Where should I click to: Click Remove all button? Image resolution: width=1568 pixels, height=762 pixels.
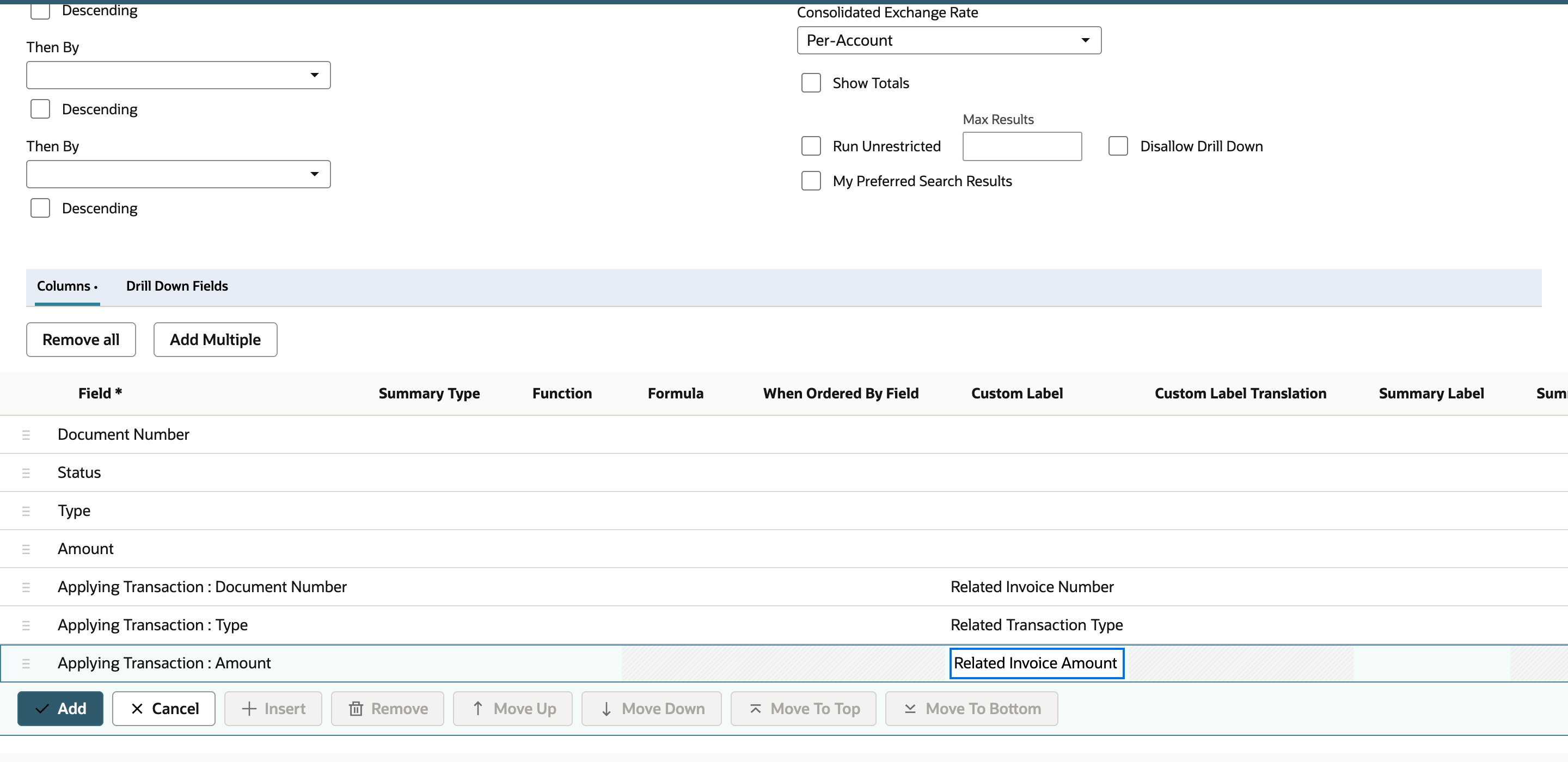81,340
